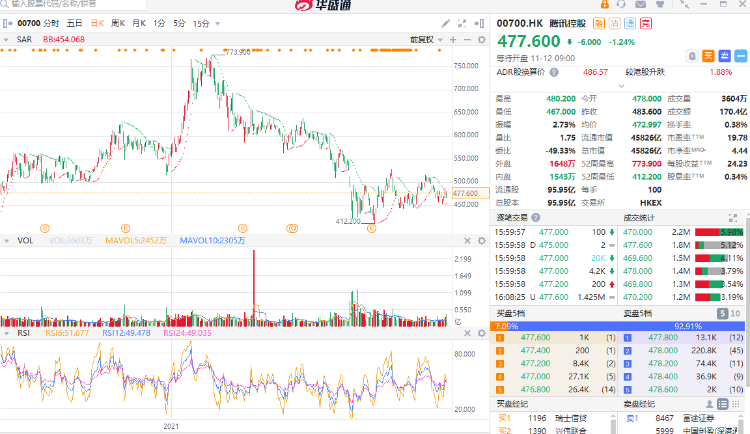The height and width of the screenshot is (434, 750).
Task: Click the 通 stock connect tag
Action: click(x=630, y=23)
